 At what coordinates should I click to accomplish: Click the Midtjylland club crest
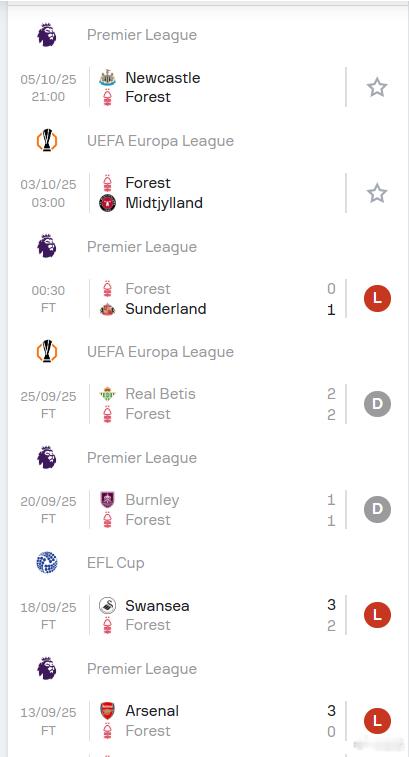[107, 203]
